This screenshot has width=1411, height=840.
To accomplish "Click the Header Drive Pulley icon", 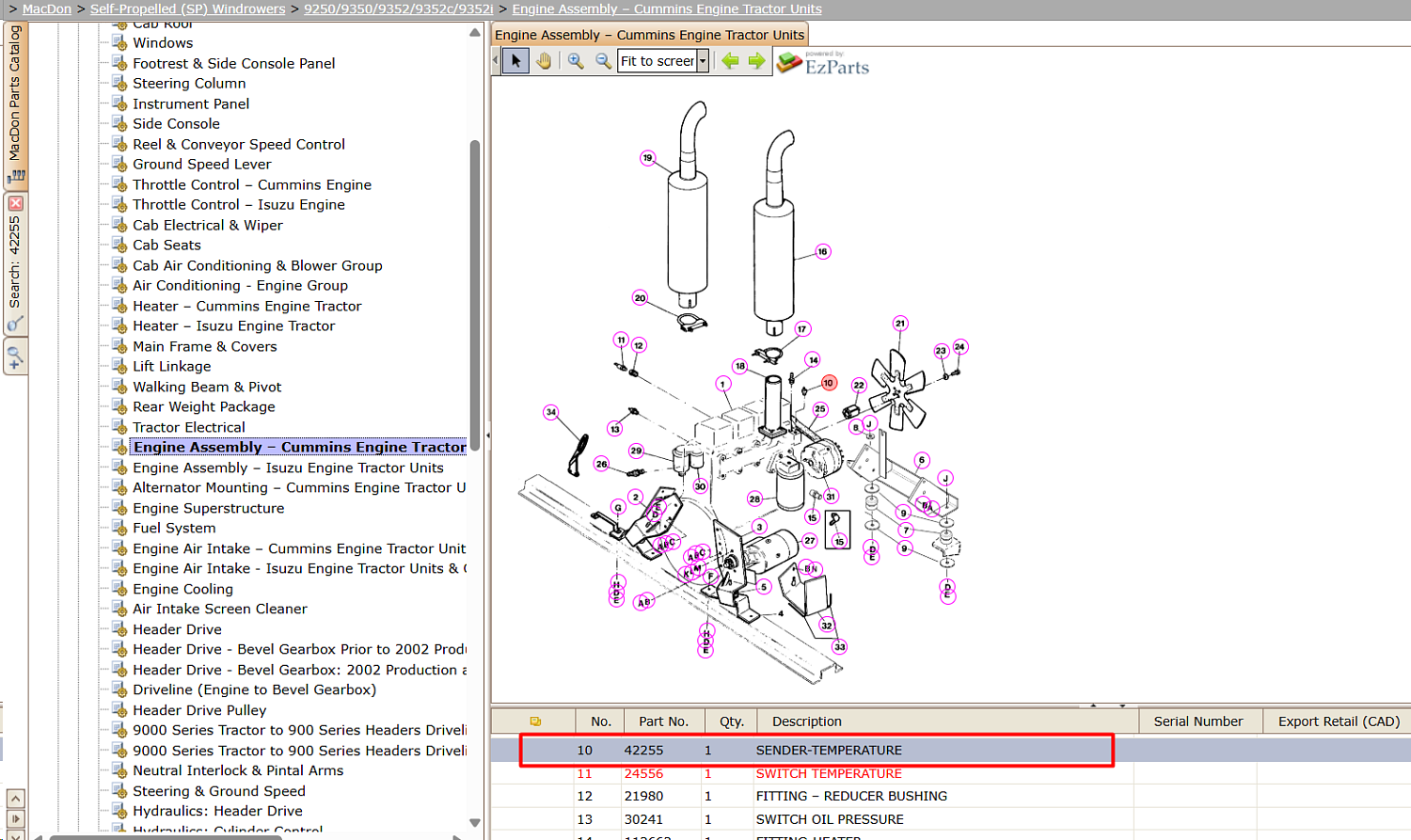I will (x=119, y=711).
